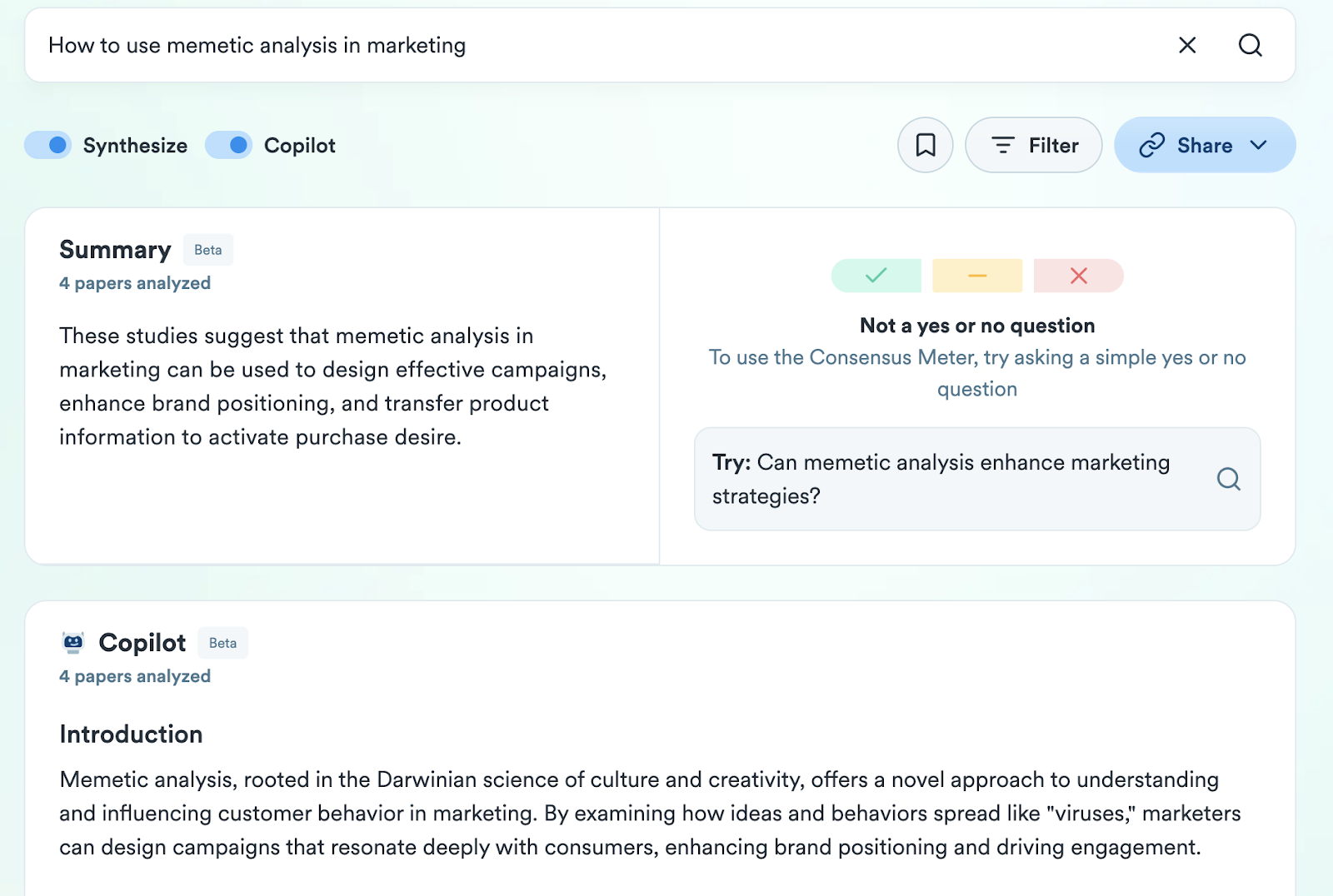Clear the search query with X icon

pyautogui.click(x=1187, y=45)
